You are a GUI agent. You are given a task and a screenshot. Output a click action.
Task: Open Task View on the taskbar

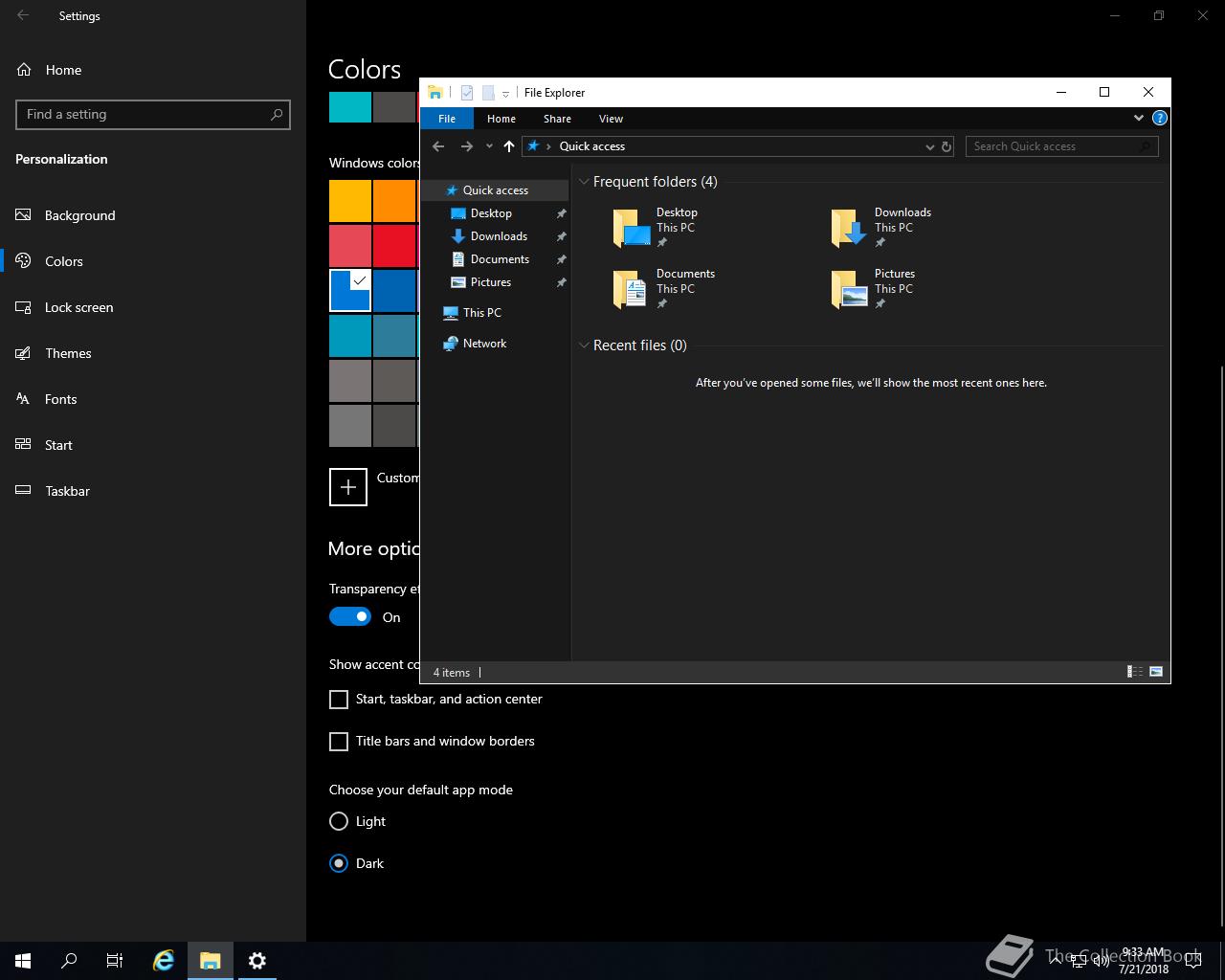pyautogui.click(x=115, y=961)
